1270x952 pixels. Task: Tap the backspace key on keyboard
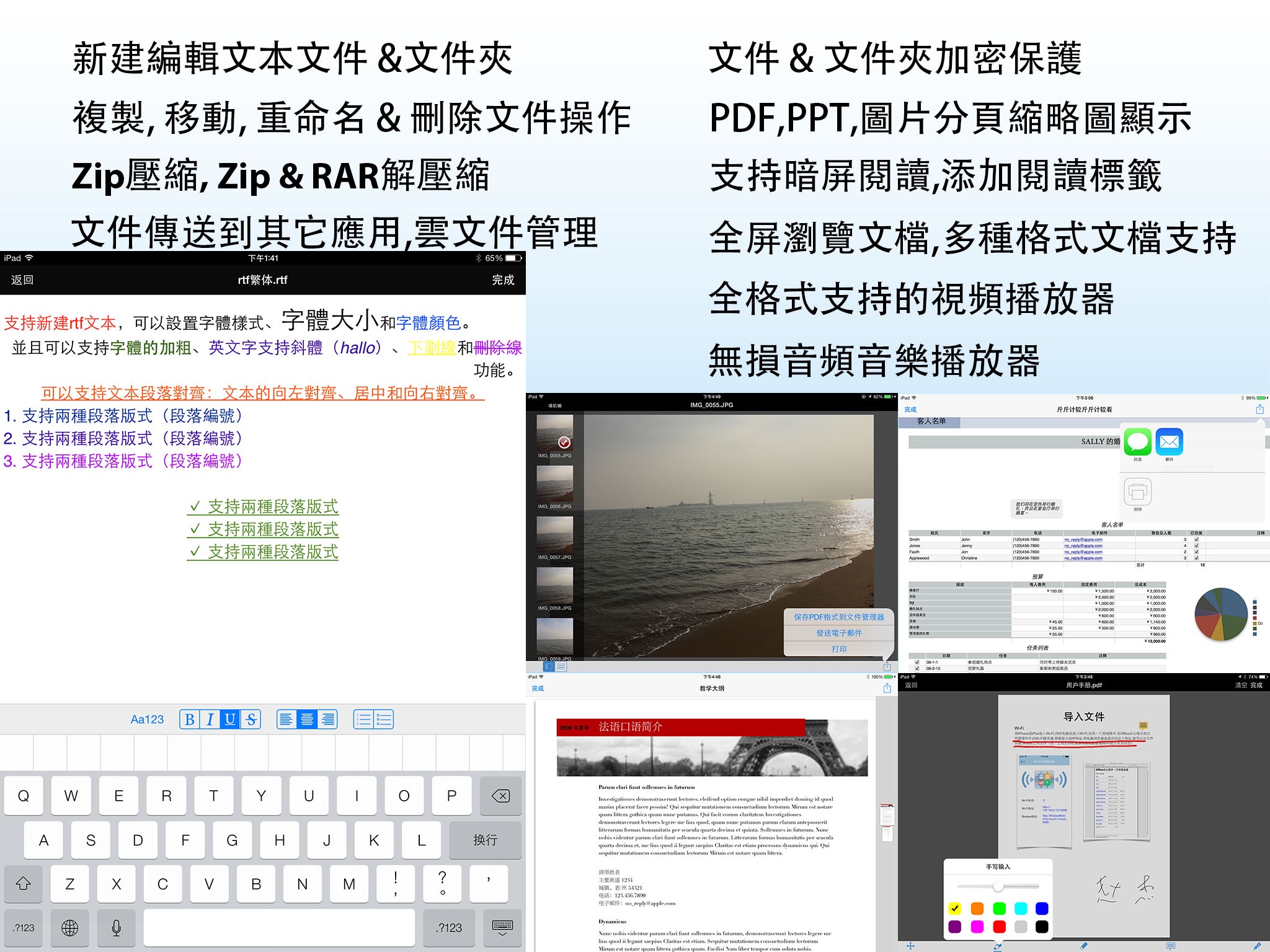tap(500, 796)
